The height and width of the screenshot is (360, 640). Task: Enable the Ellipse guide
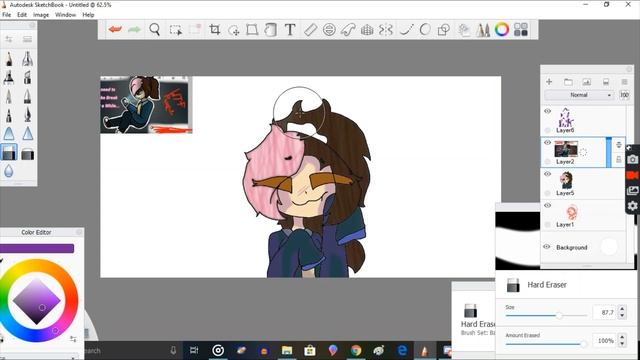(x=329, y=30)
